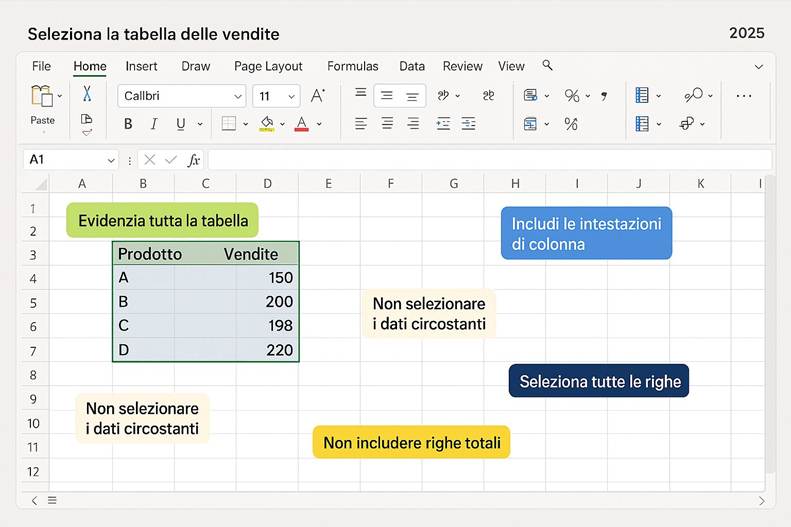Viewport: 791px width, 527px height.
Task: Toggle Italic formatting
Action: click(x=154, y=124)
